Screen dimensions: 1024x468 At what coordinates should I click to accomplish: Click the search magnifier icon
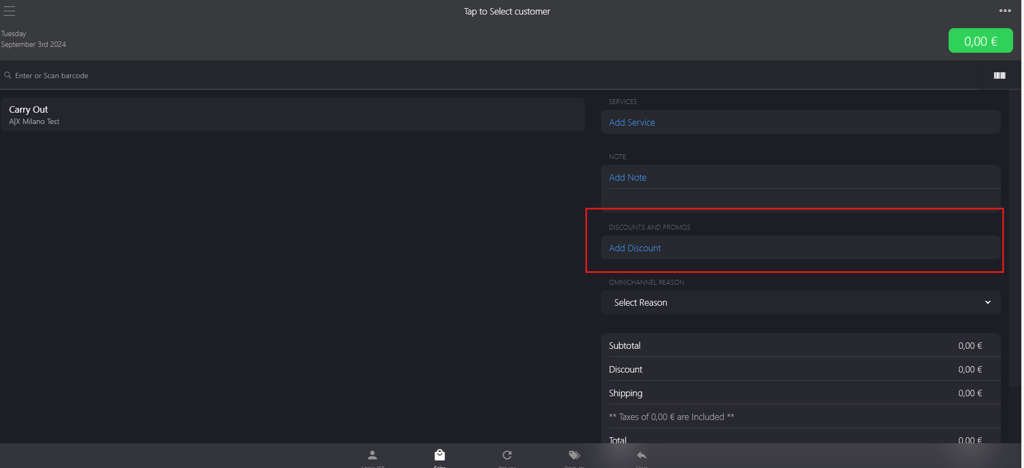(8, 76)
